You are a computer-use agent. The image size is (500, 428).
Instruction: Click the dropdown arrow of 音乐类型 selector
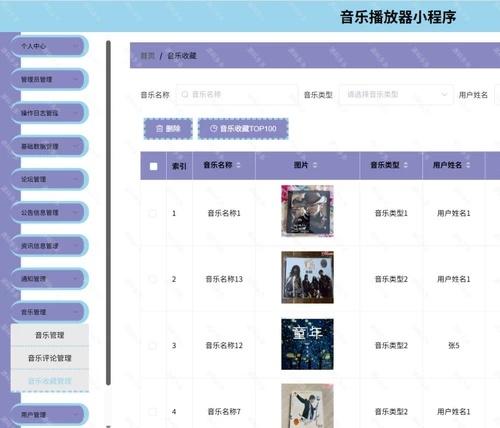pos(444,94)
